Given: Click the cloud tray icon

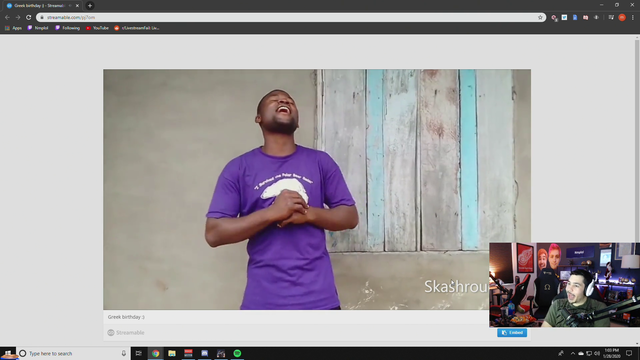Looking at the screenshot, I should [581, 353].
